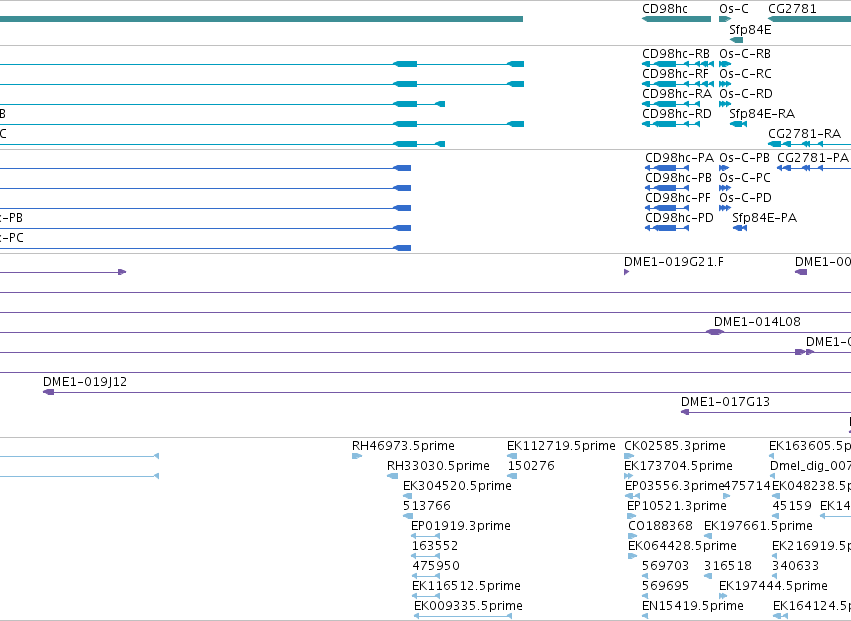
Task: Select the CG2781 gene feature
Action: point(809,19)
